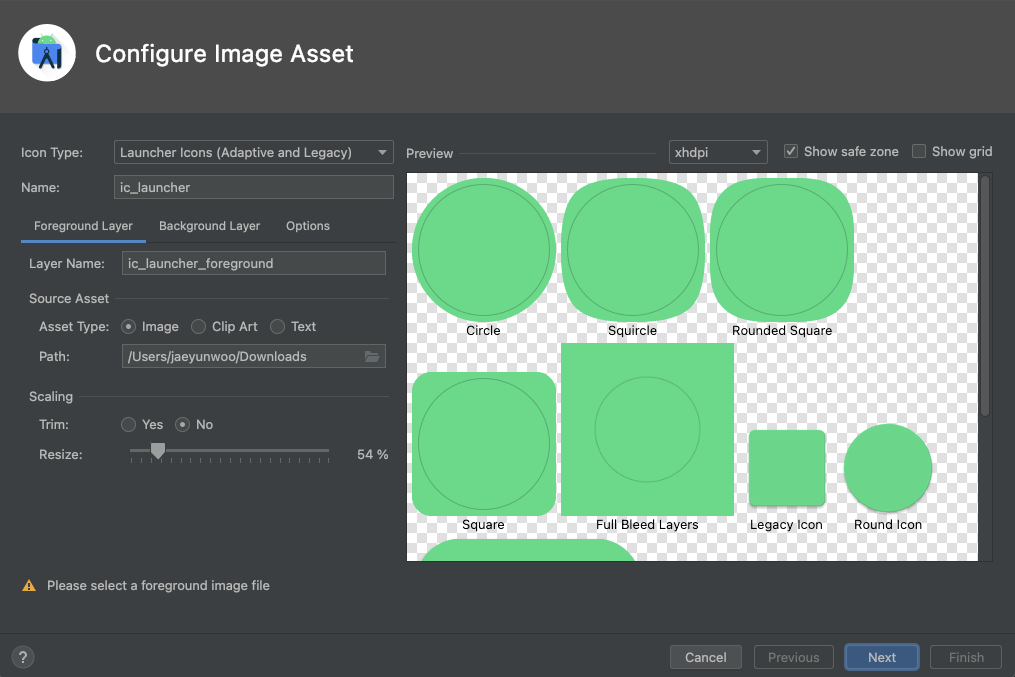Click the Image Asset logo in the header
This screenshot has height=677, width=1015.
coord(46,52)
